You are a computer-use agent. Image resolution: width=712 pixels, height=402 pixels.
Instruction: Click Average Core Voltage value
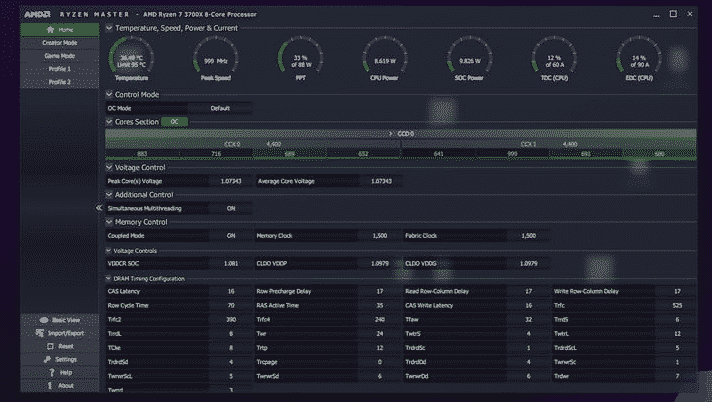click(381, 181)
